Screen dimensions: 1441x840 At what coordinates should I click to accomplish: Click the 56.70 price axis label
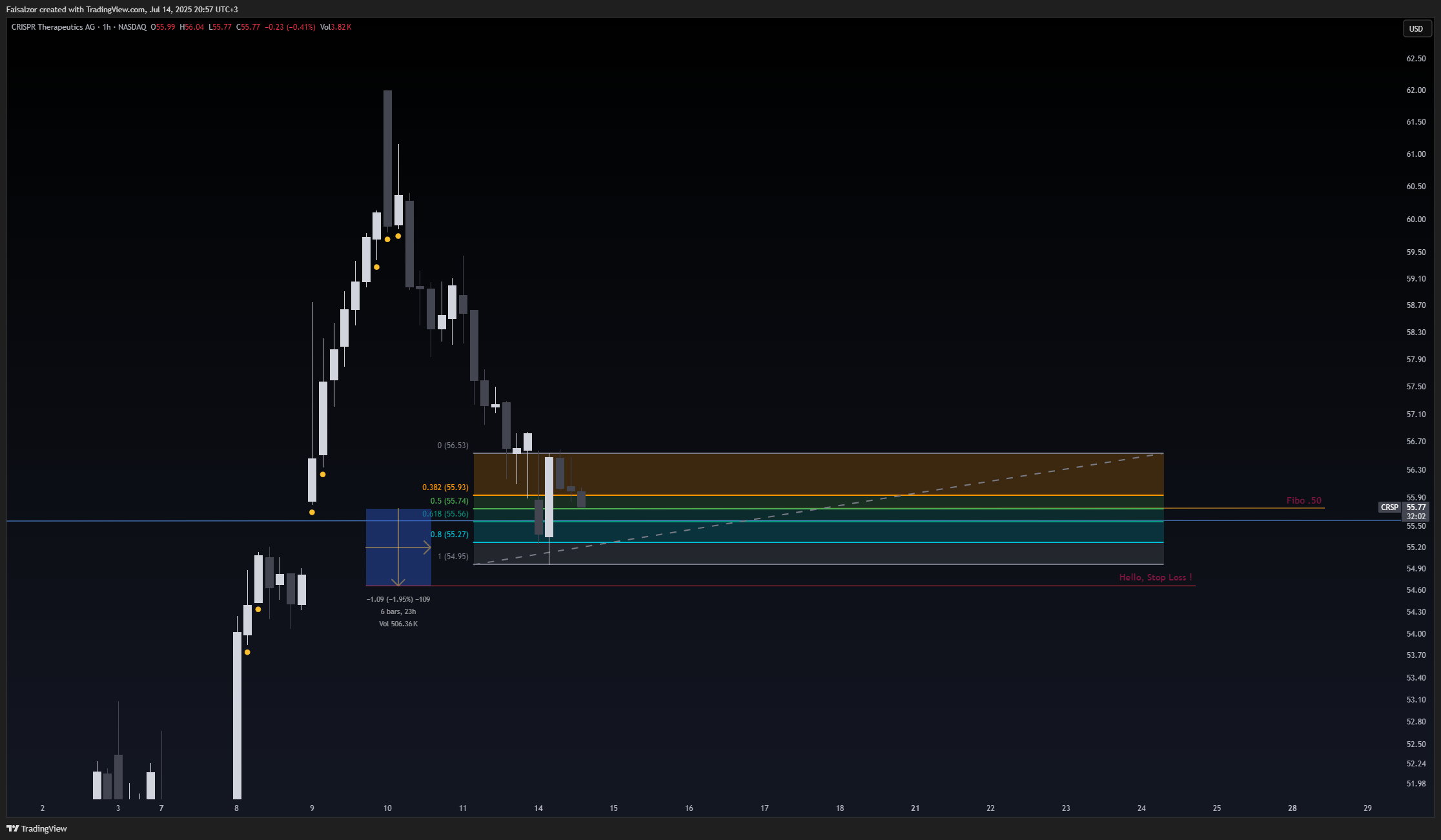tap(1416, 442)
